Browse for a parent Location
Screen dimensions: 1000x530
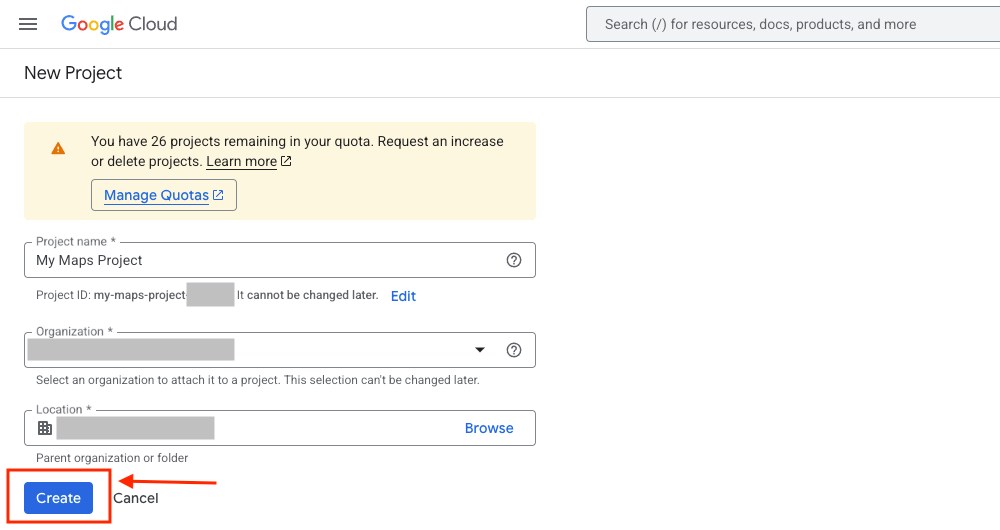pos(489,428)
